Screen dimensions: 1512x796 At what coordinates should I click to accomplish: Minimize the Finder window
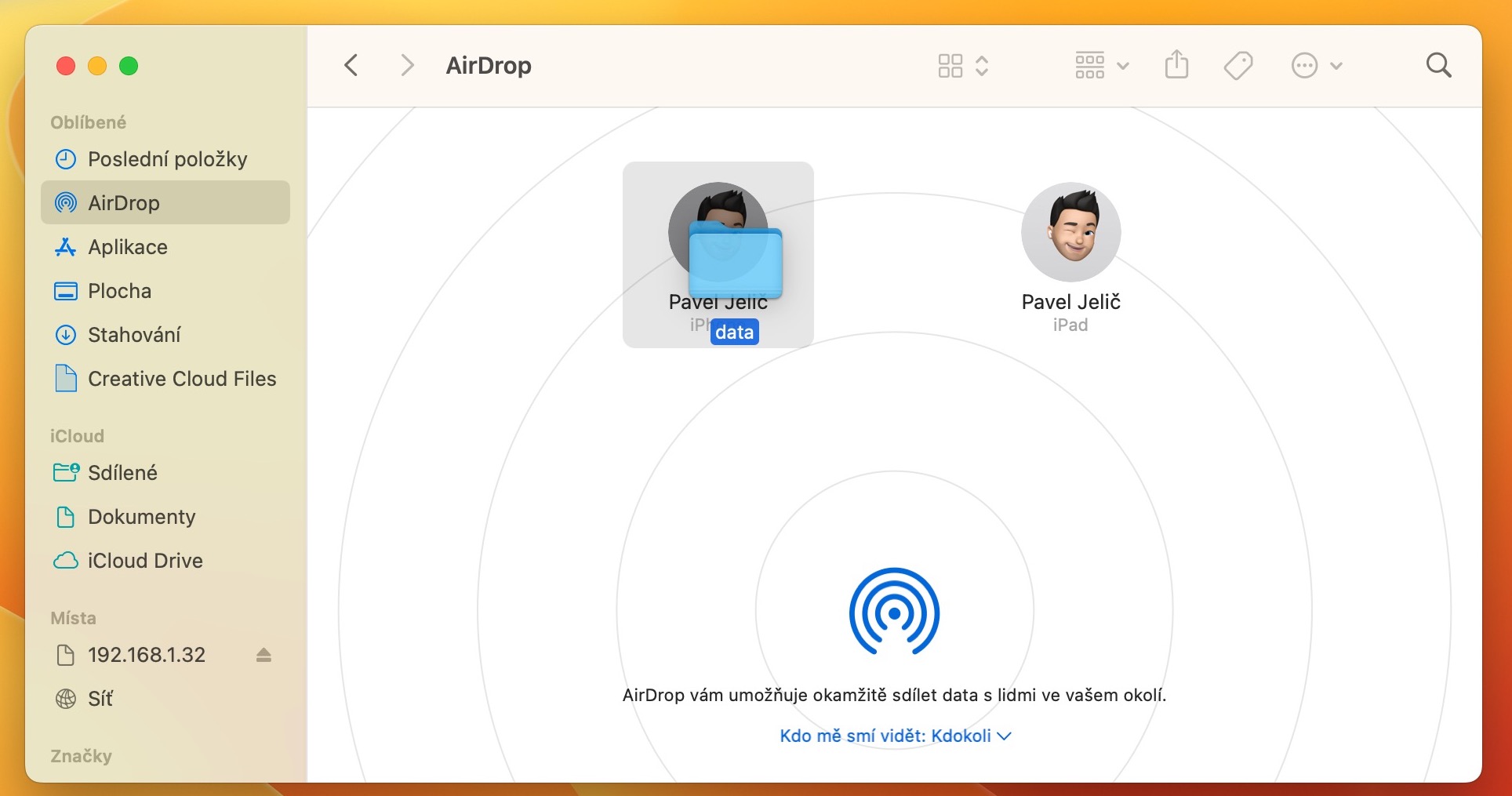(x=97, y=66)
